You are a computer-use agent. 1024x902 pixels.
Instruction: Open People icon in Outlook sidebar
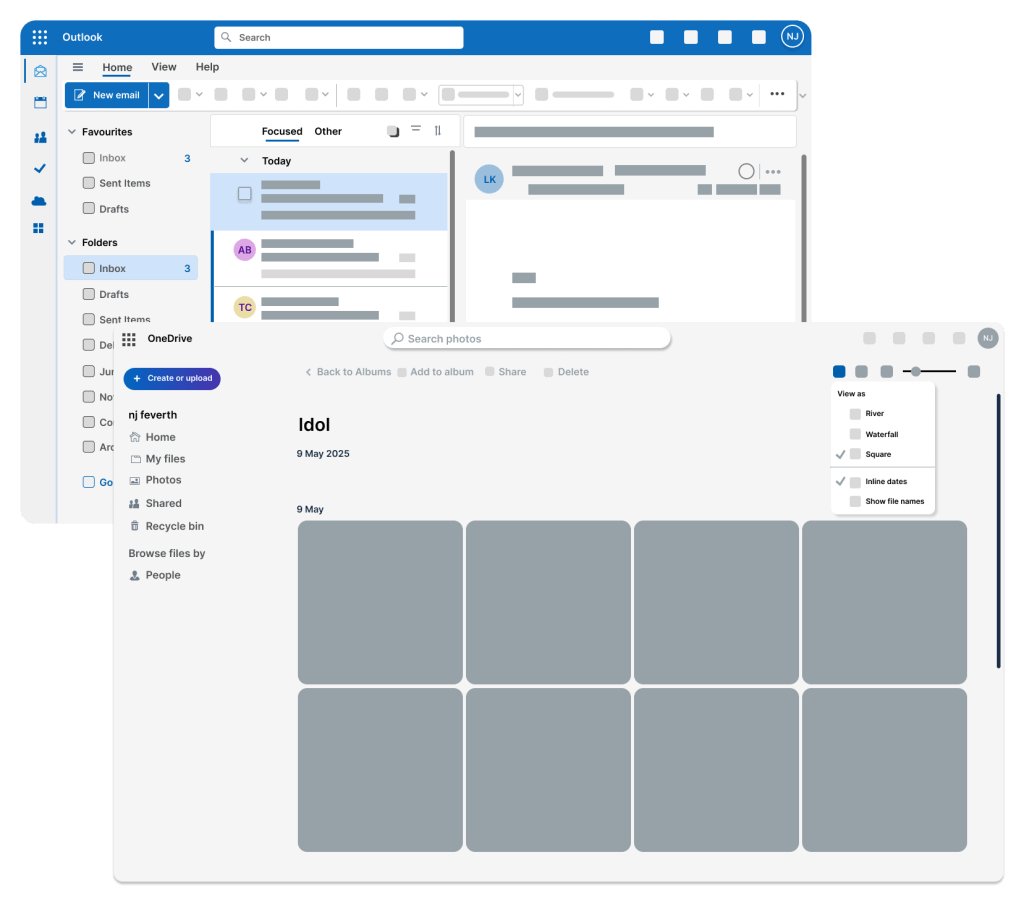tap(40, 137)
